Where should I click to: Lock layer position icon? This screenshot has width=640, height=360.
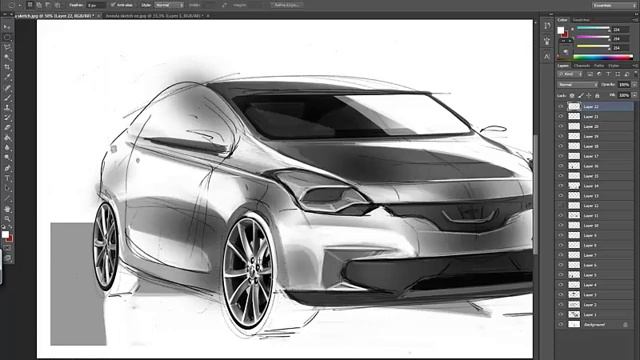[x=589, y=96]
